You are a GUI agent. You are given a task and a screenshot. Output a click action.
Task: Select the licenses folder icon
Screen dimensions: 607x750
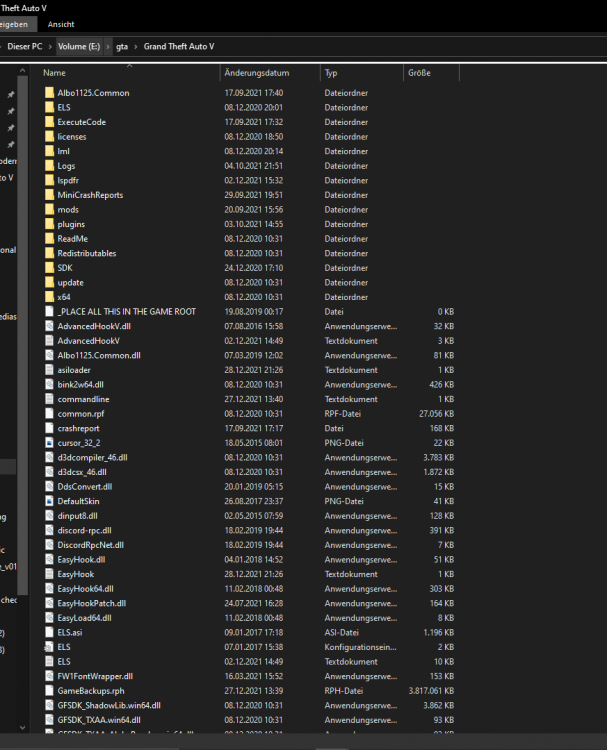[49, 137]
